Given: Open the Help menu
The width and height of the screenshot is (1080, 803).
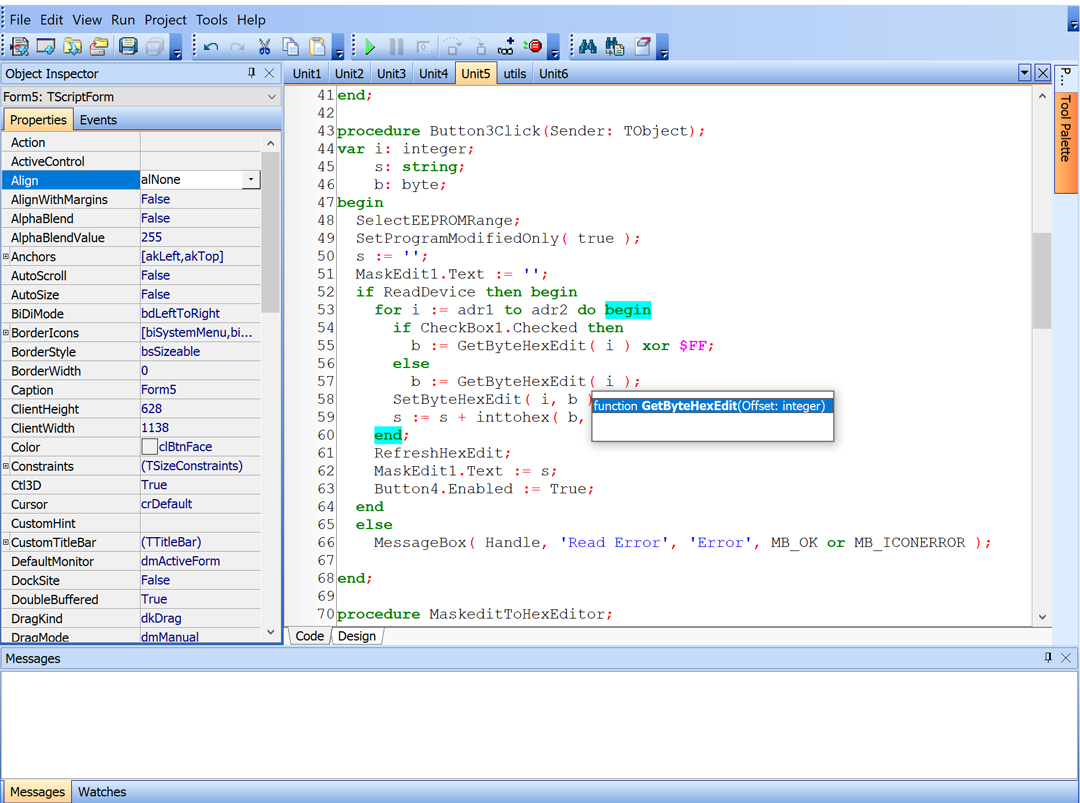Looking at the screenshot, I should pyautogui.click(x=251, y=20).
